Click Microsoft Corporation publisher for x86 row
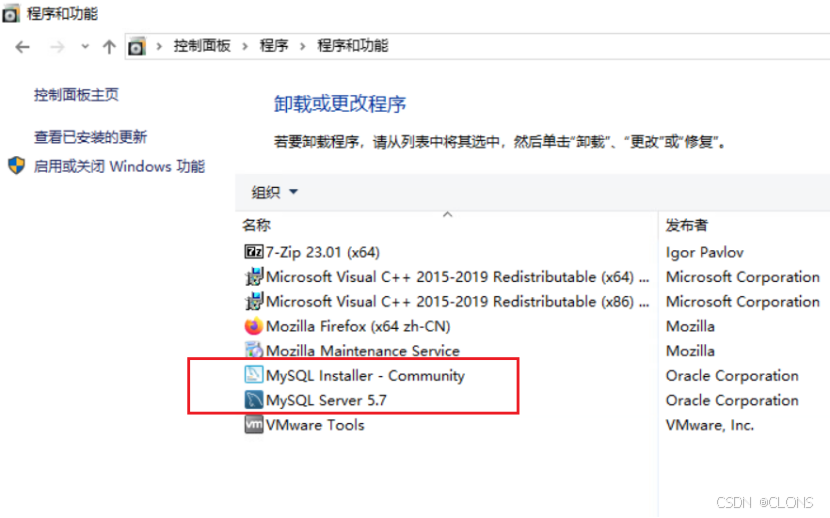This screenshot has height=518, width=830. point(743,302)
